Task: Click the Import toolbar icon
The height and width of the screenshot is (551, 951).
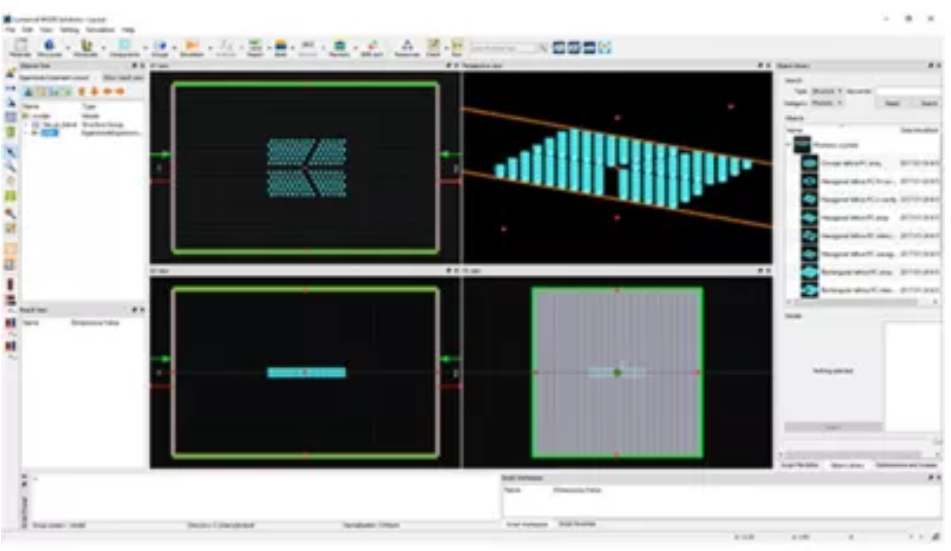Action: [255, 47]
